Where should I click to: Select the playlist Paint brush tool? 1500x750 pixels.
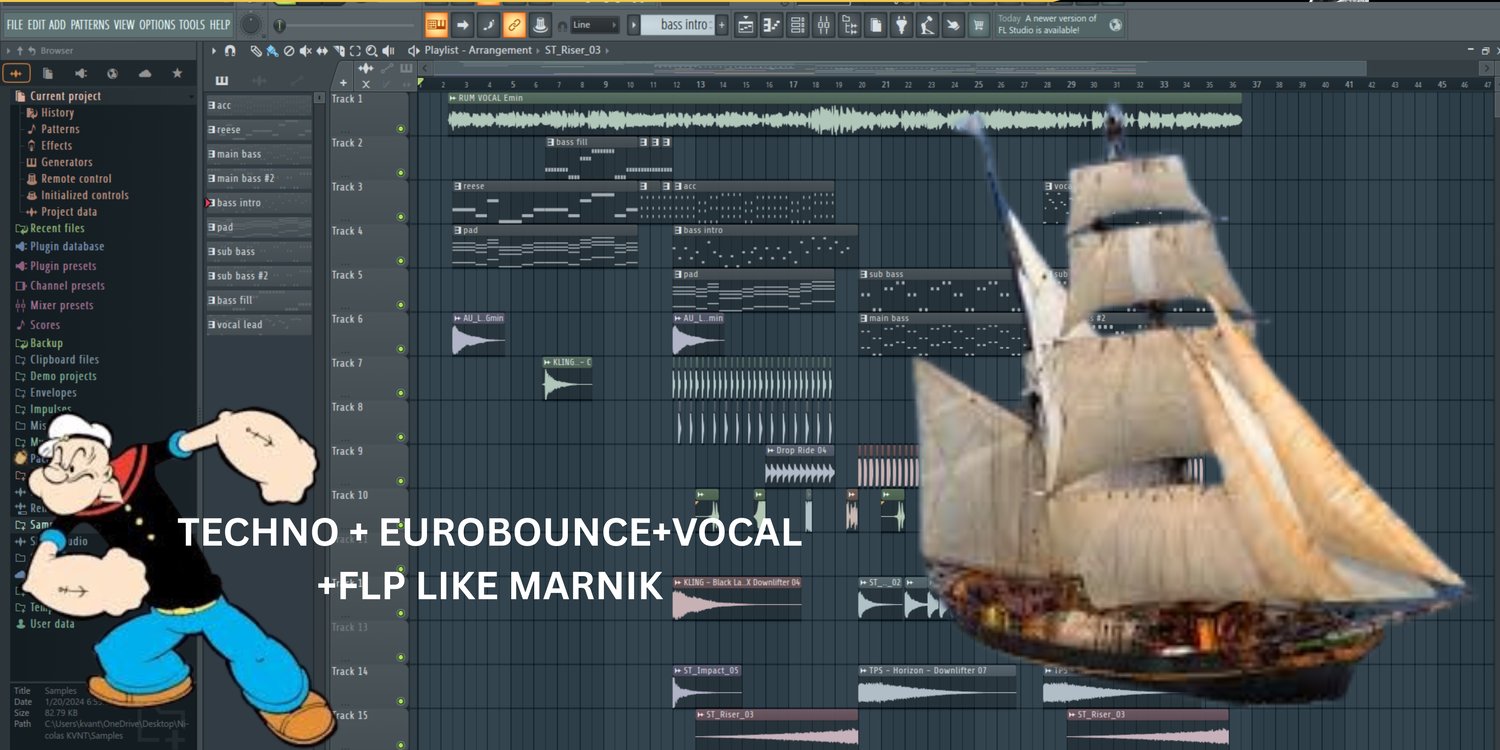point(272,50)
